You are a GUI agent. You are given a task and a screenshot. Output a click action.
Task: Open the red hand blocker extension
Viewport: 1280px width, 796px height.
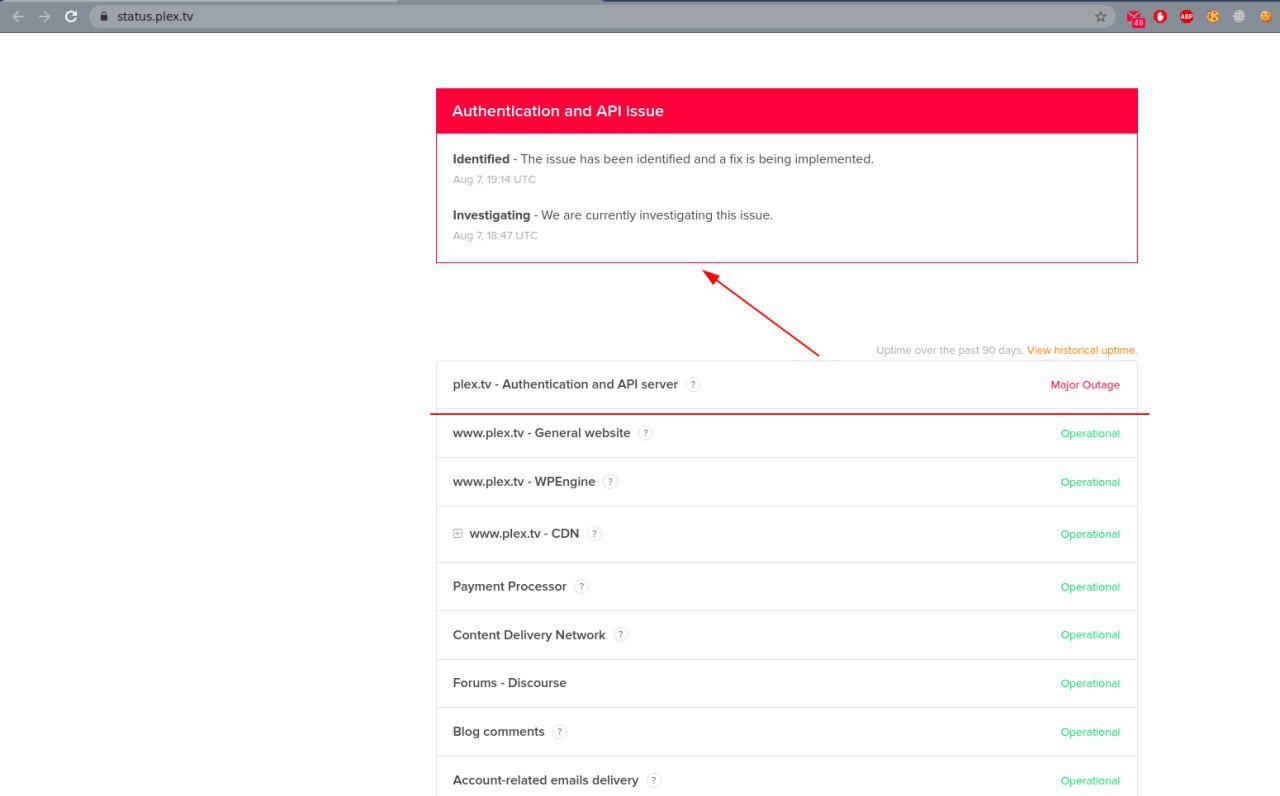[1160, 16]
